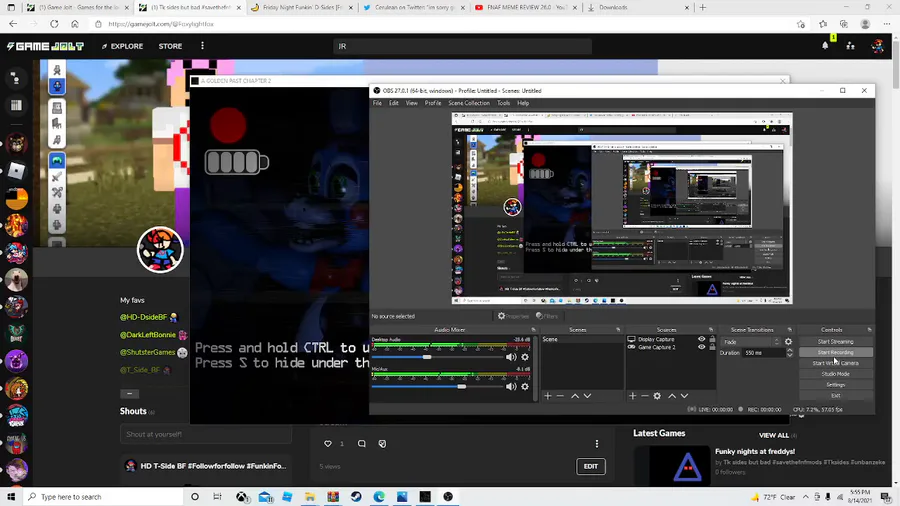Select Display Capture source row

click(x=671, y=339)
